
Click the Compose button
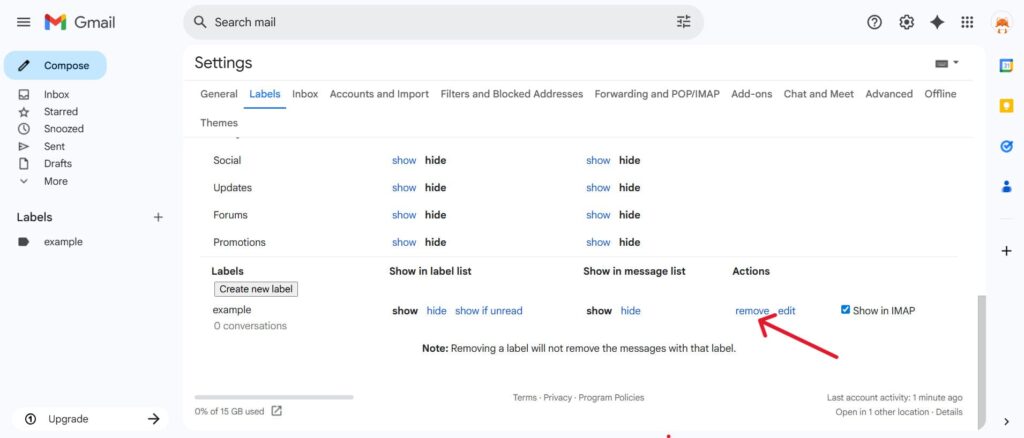pos(56,66)
